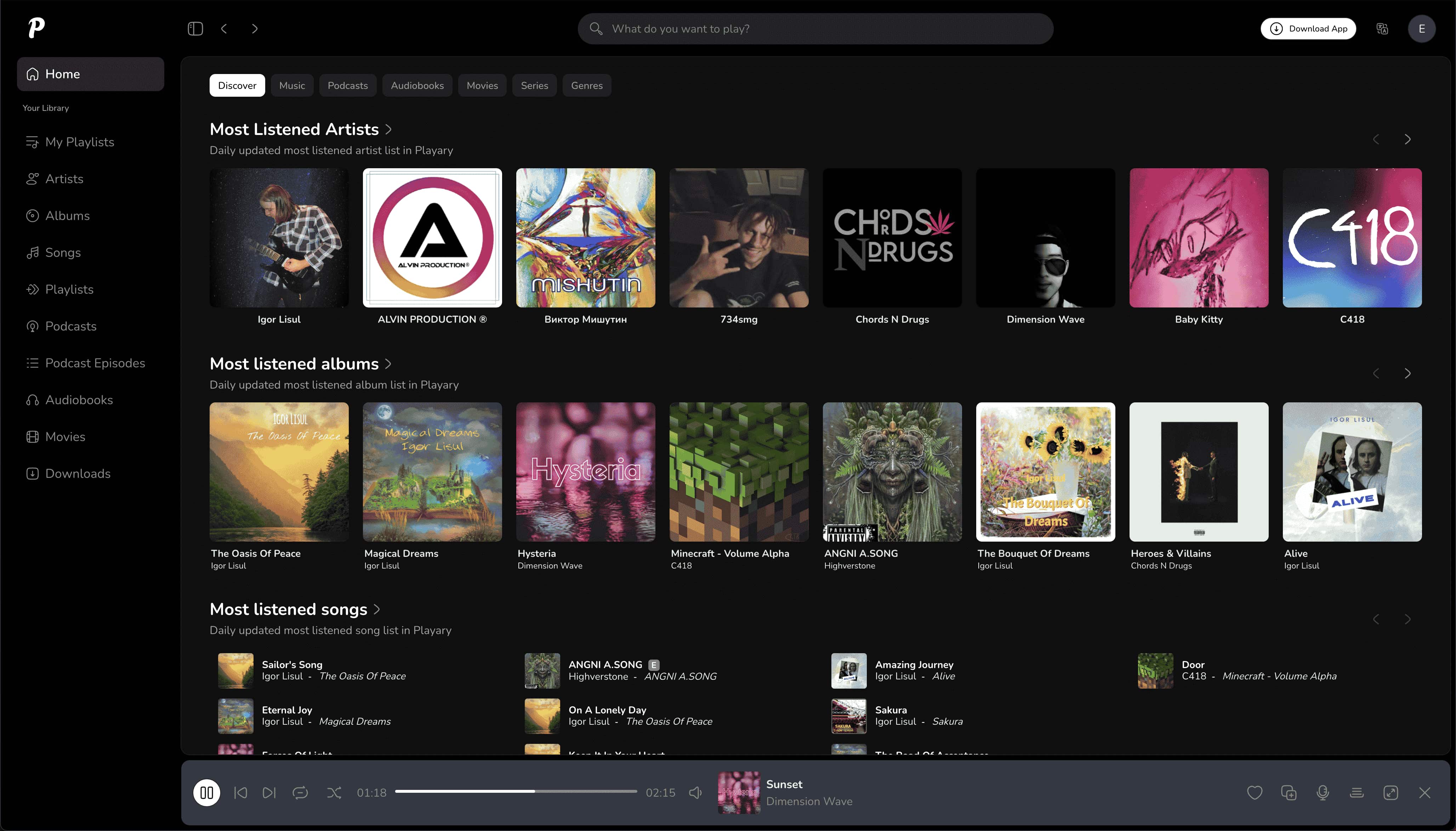Image resolution: width=1456 pixels, height=831 pixels.
Task: Play Eternal Joy track
Action: [287, 710]
